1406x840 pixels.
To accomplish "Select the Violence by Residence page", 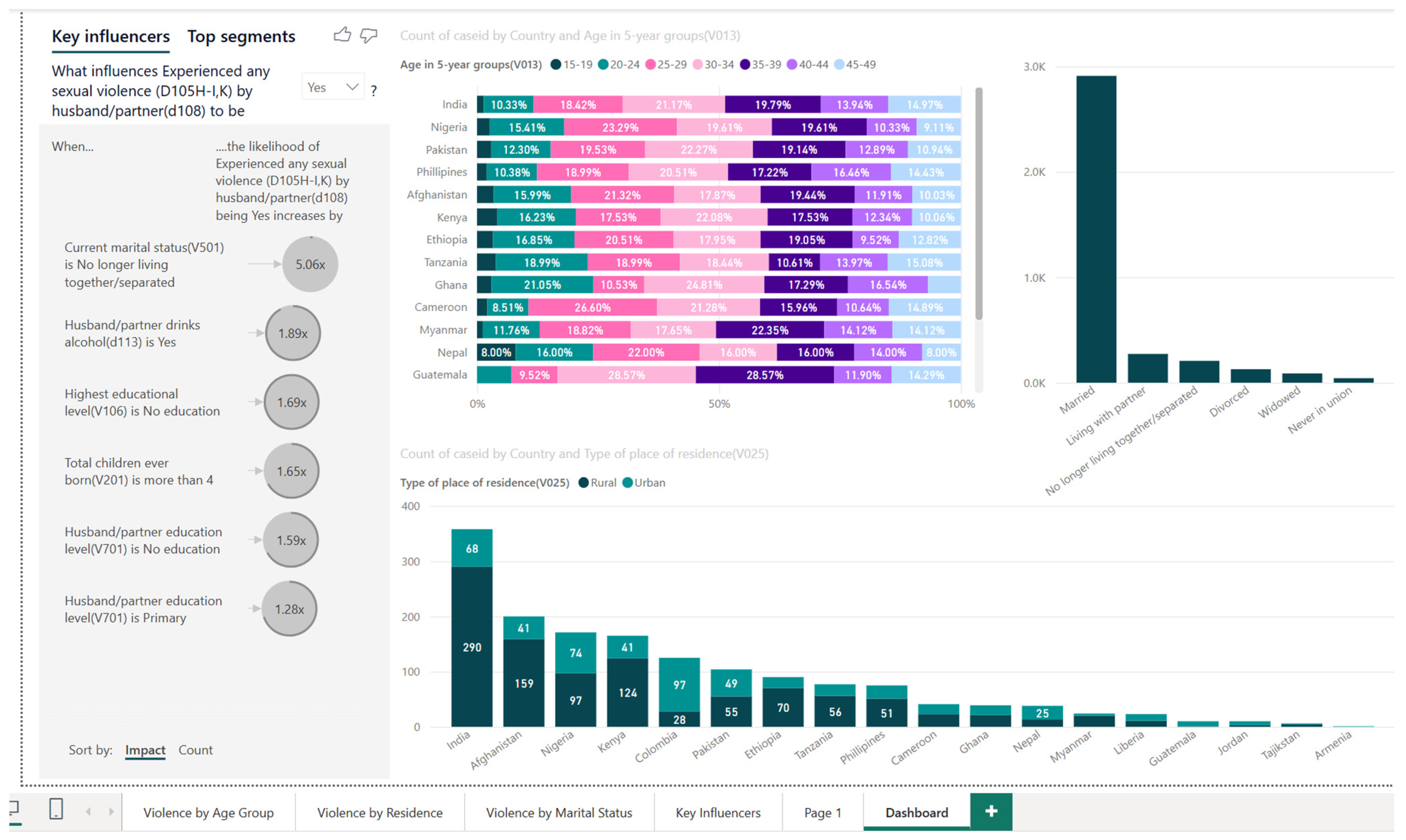I will (380, 813).
